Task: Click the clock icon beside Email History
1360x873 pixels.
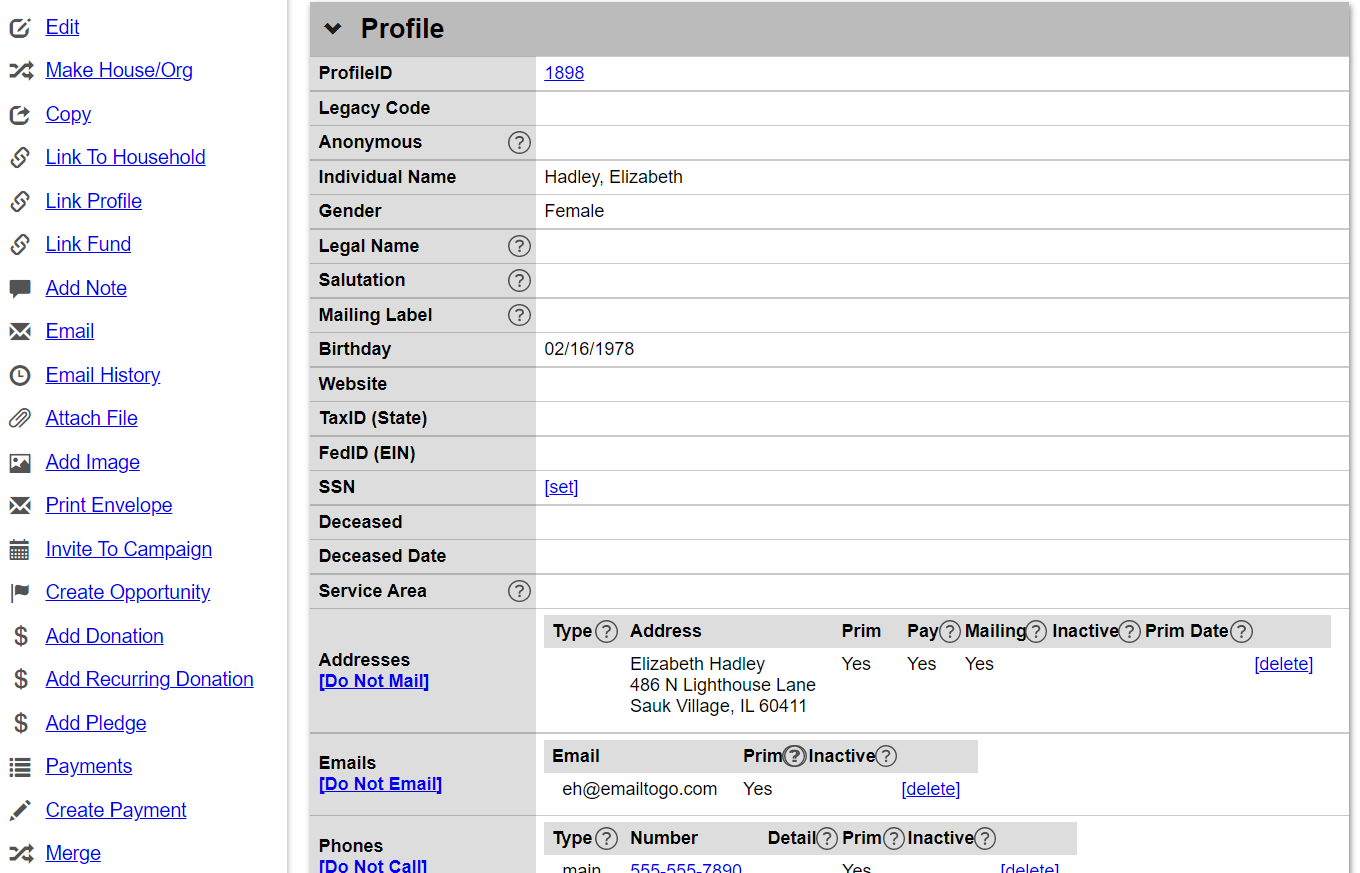Action: [x=20, y=375]
